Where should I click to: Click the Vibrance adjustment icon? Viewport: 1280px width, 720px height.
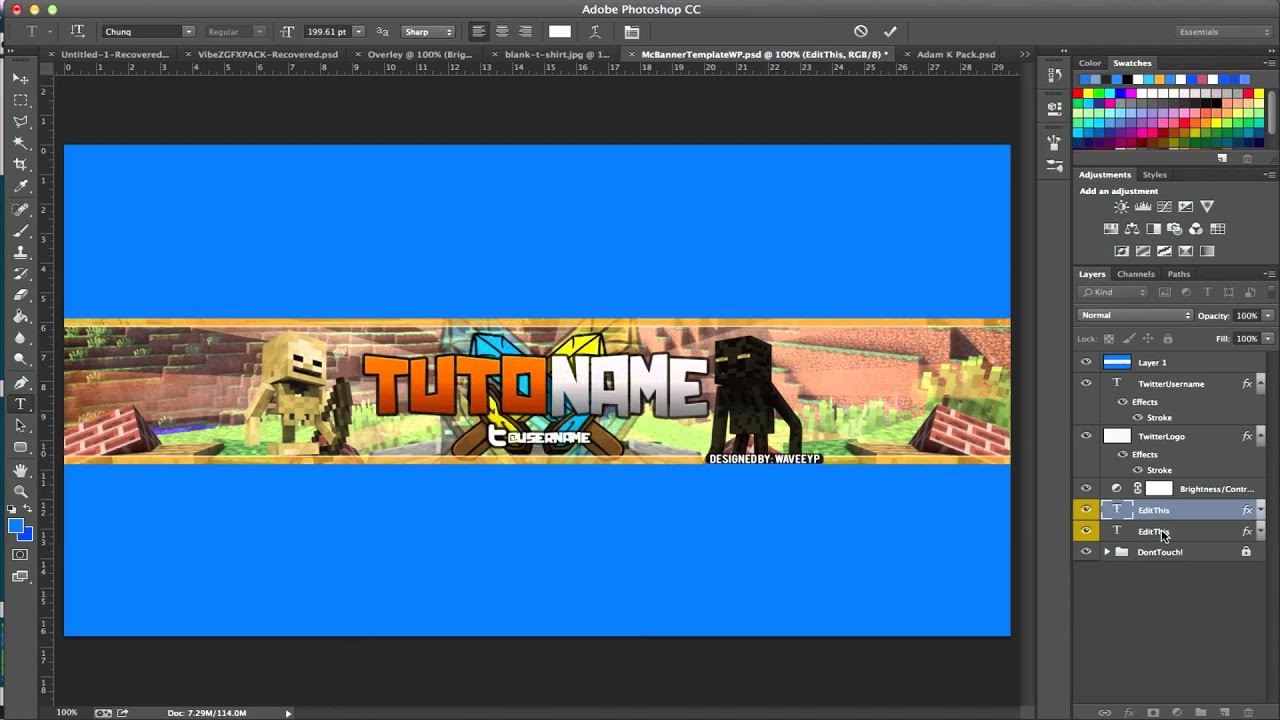coord(1207,207)
